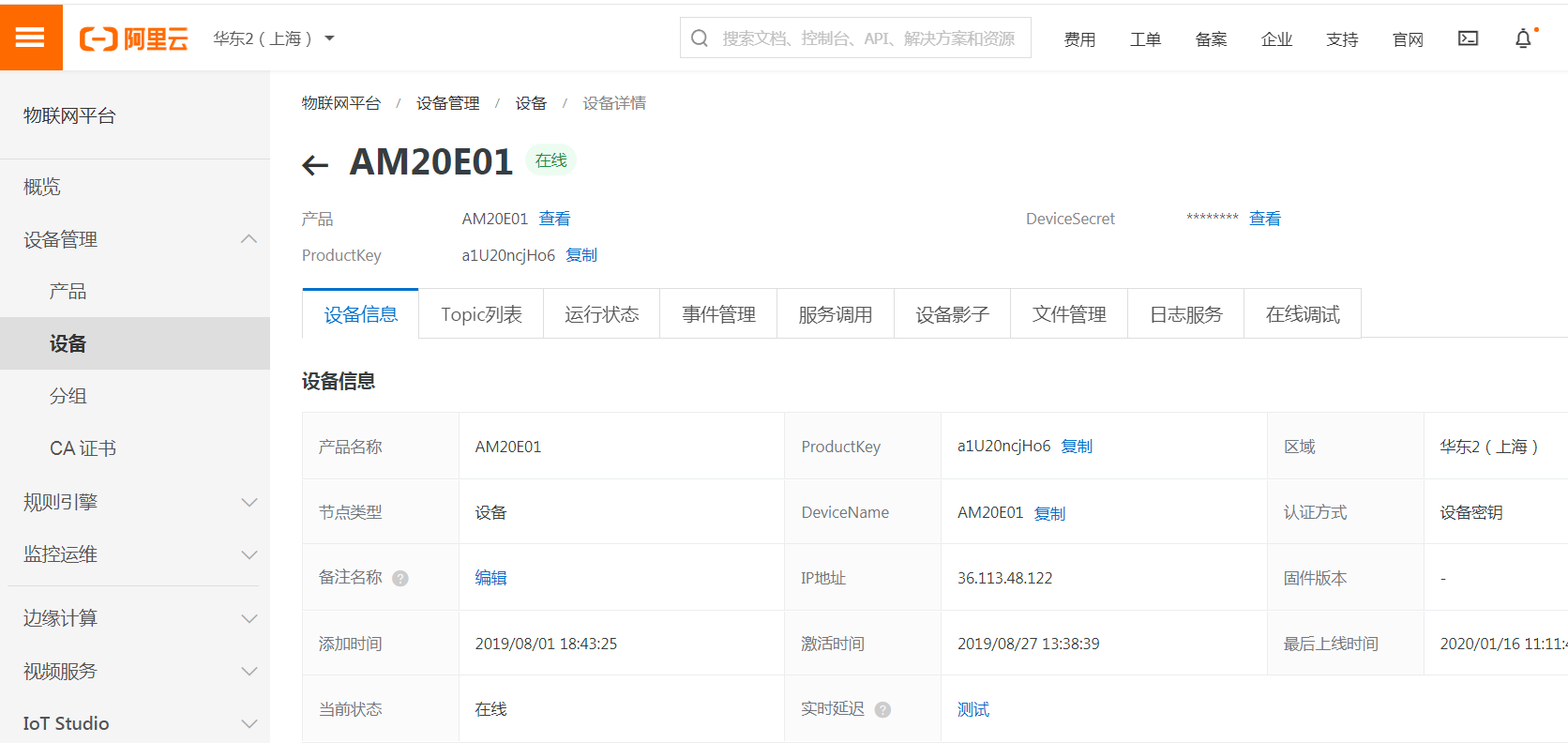
Task: Open the 华东2（上海）region dropdown
Action: point(274,38)
